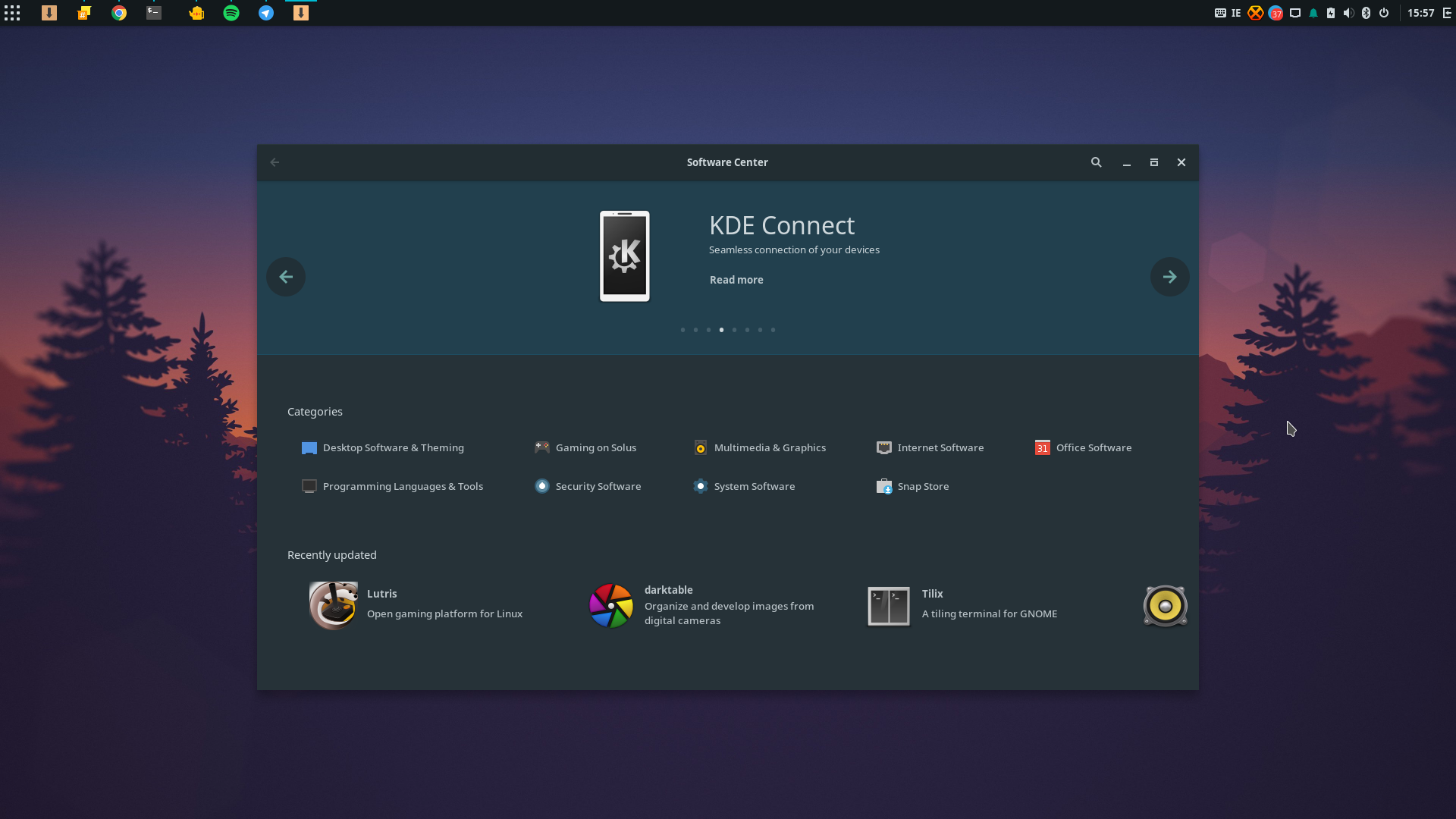This screenshot has height=819, width=1456.
Task: Open the Raven sidebar toggle icon
Action: coord(1447,13)
